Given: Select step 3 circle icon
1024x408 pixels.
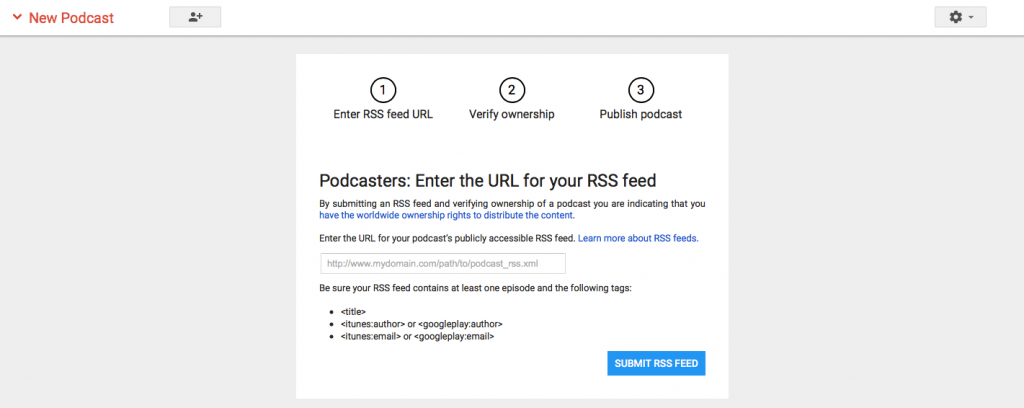Looking at the screenshot, I should coord(641,90).
